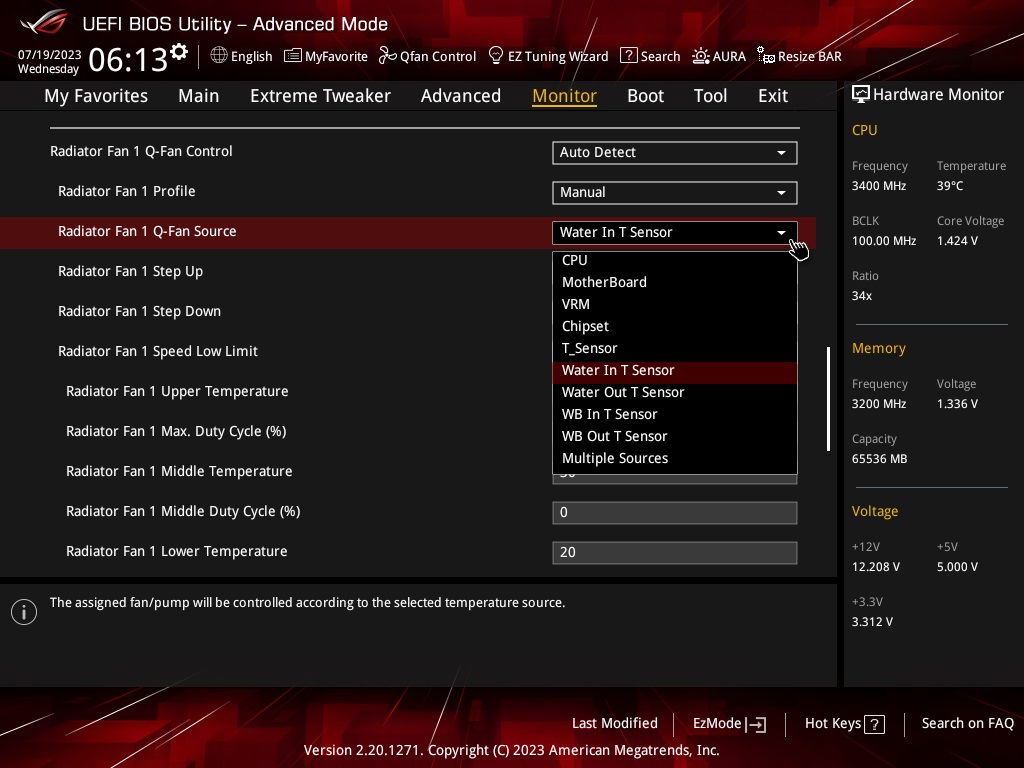This screenshot has height=768, width=1024.
Task: Select VRM in source list
Action: point(675,304)
